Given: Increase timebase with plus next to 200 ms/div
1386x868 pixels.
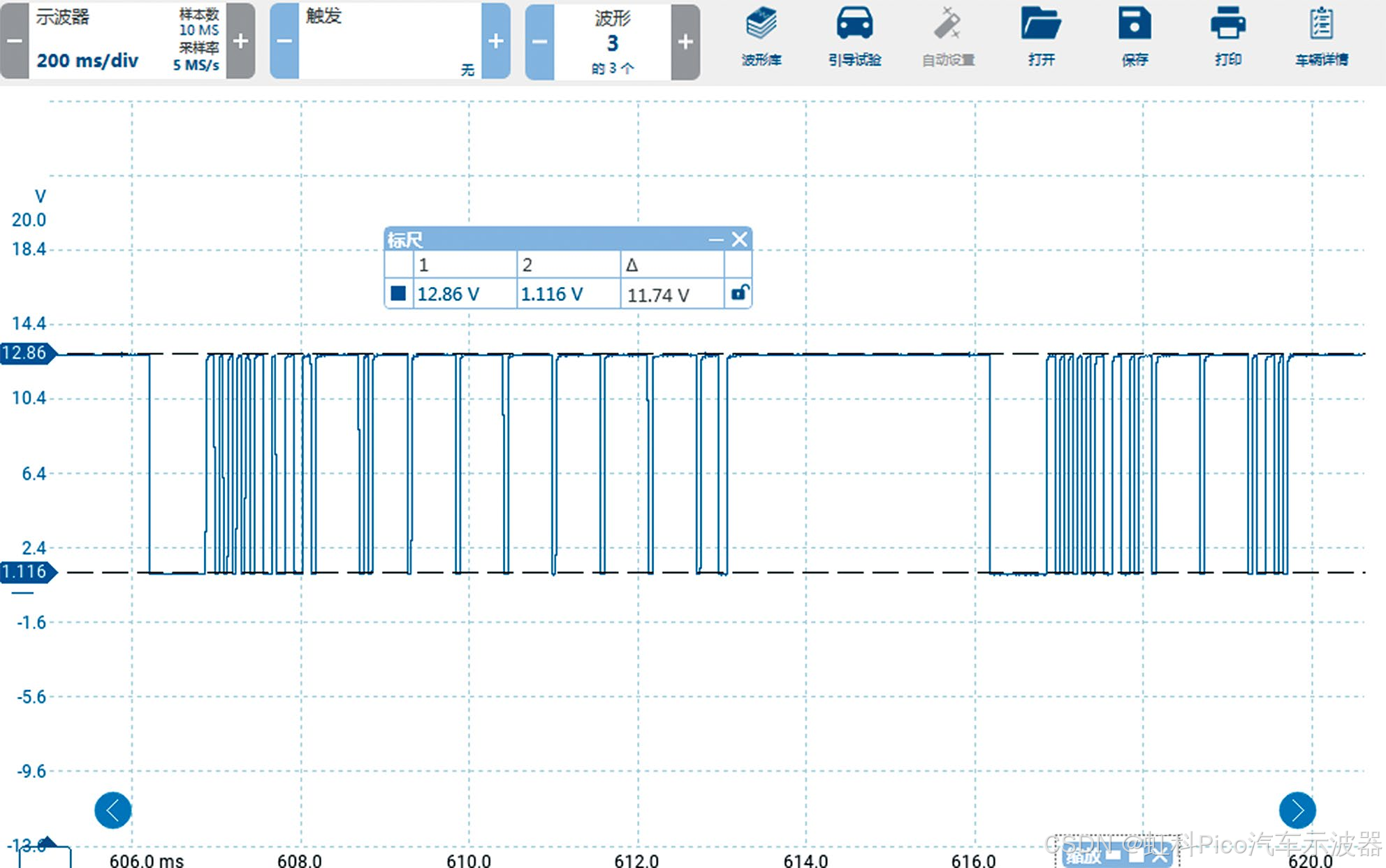Looking at the screenshot, I should coord(240,41).
